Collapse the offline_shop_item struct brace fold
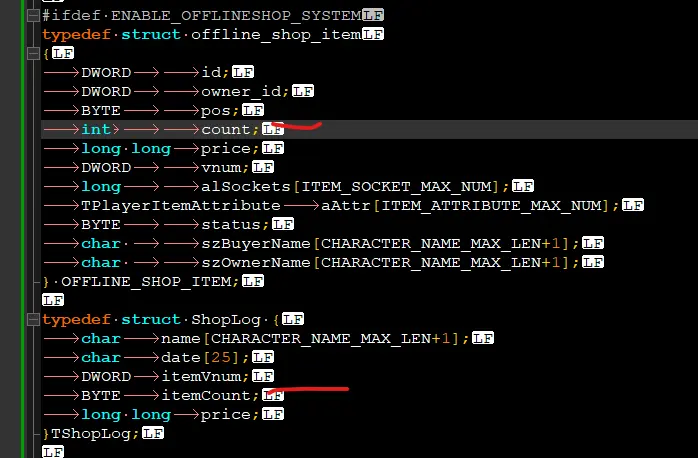The width and height of the screenshot is (698, 458). pyautogui.click(x=34, y=53)
